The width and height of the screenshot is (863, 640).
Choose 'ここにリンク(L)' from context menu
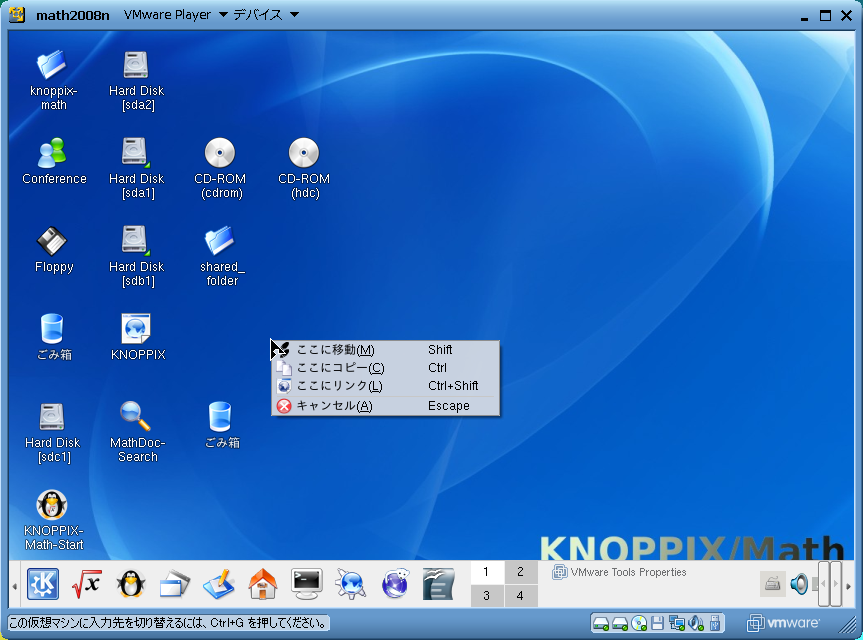pyautogui.click(x=385, y=386)
